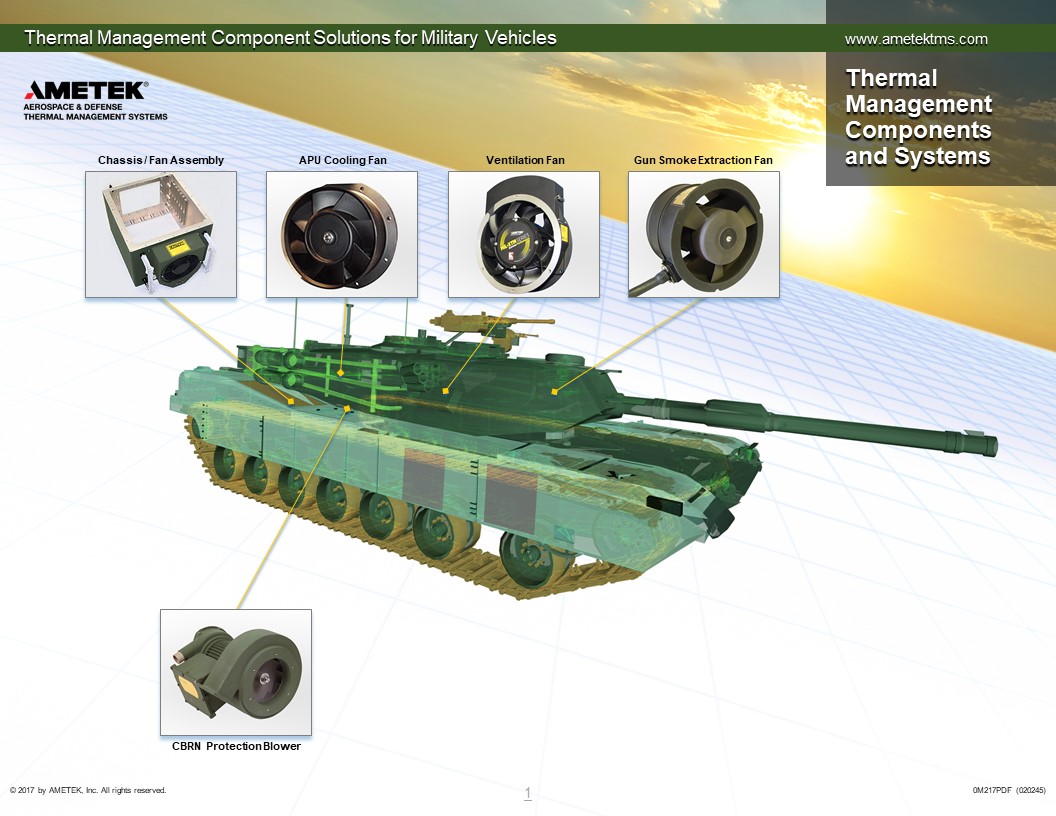This screenshot has height=816, width=1056.
Task: Click the APU Cooling Fan photo
Action: 342,234
